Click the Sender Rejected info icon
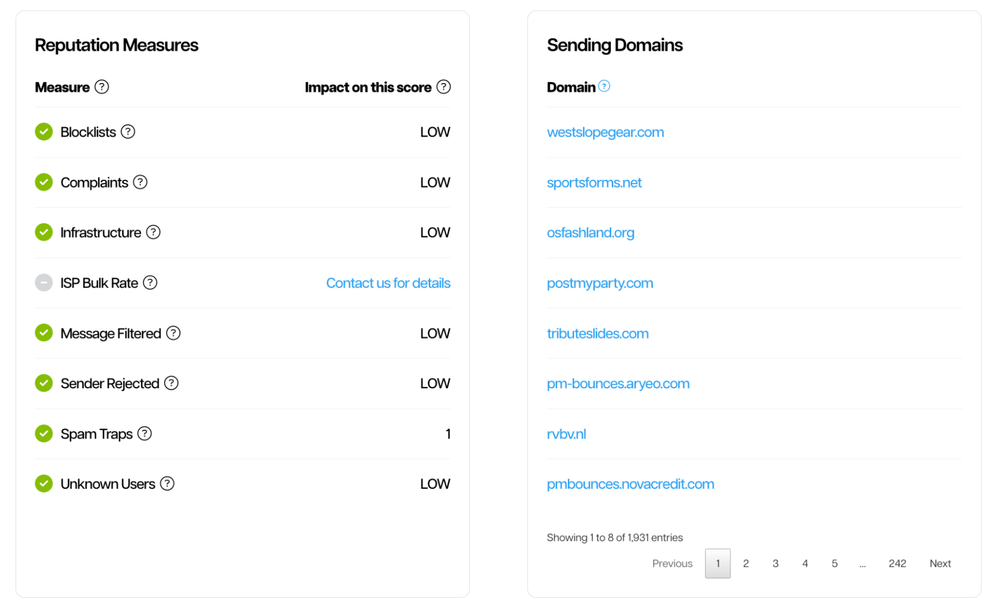 [171, 383]
